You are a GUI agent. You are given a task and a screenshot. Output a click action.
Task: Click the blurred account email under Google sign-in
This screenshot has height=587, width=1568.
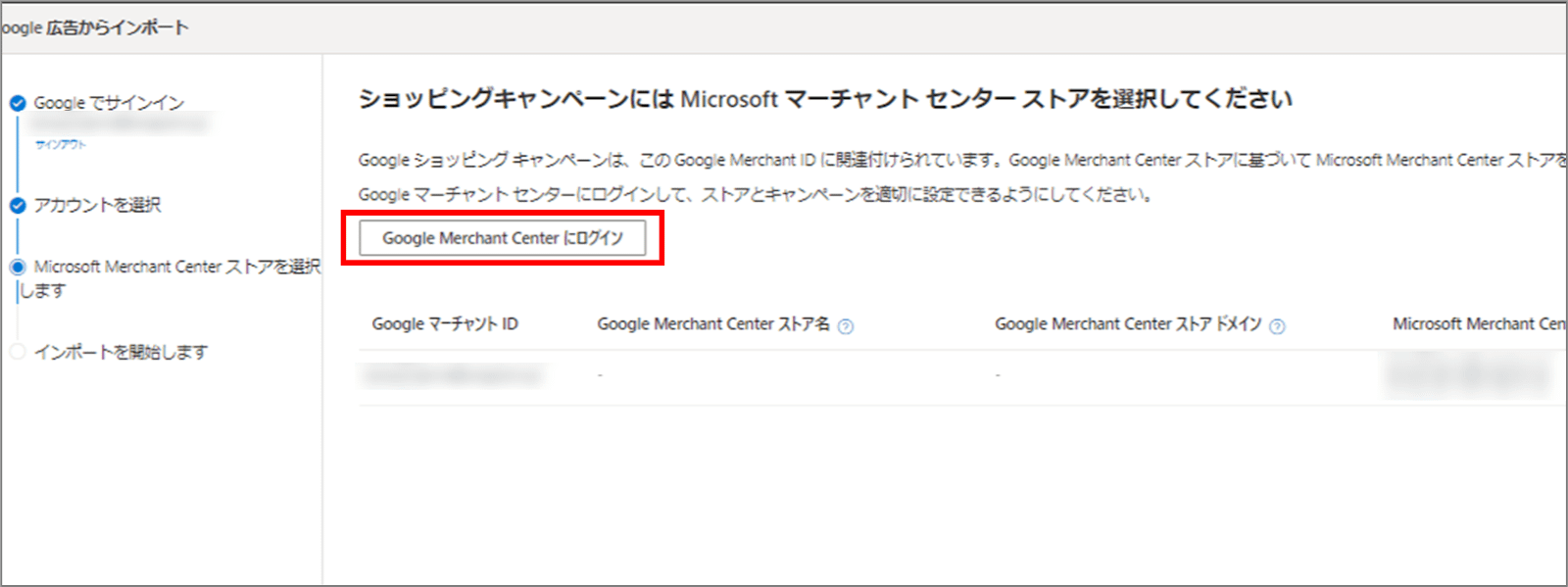118,124
